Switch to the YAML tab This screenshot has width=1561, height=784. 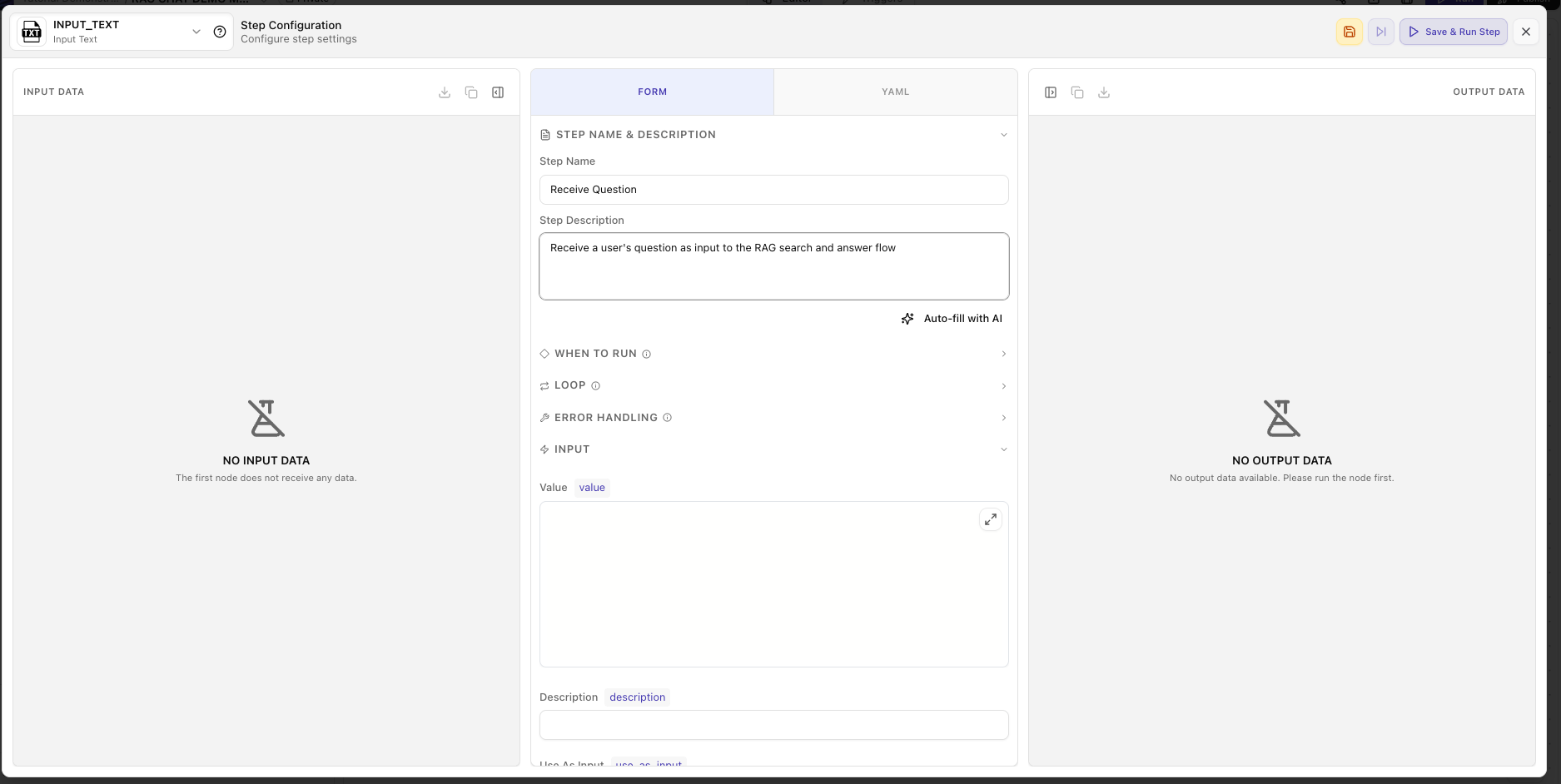[896, 92]
